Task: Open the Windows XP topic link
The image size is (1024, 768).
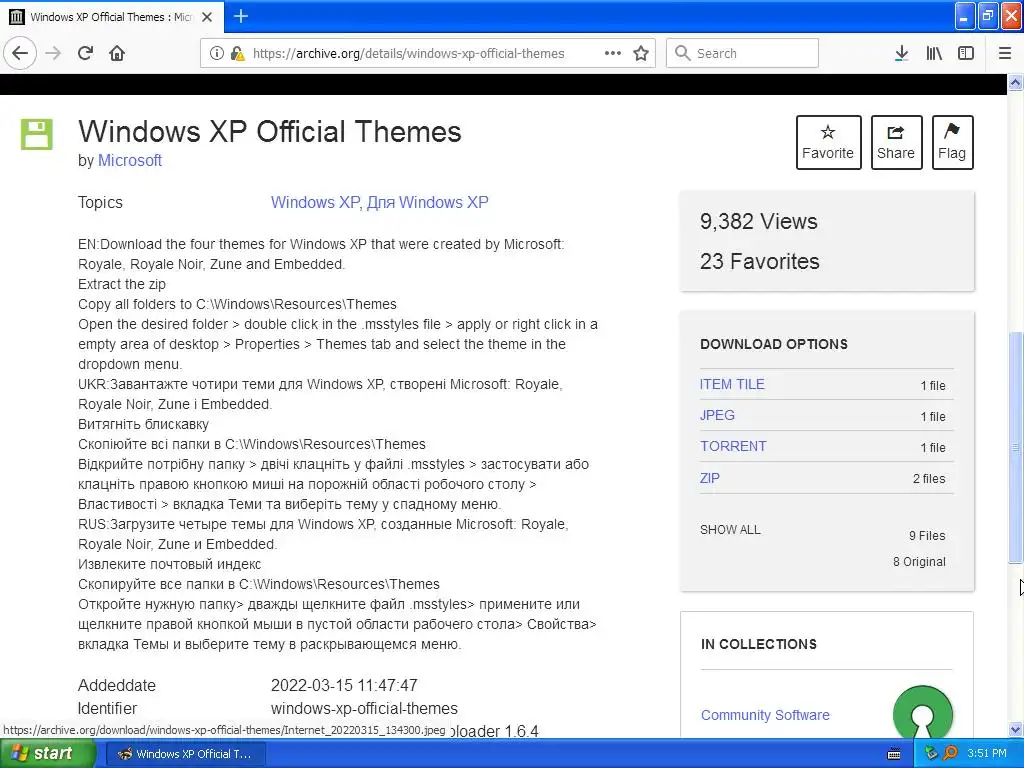Action: [314, 202]
